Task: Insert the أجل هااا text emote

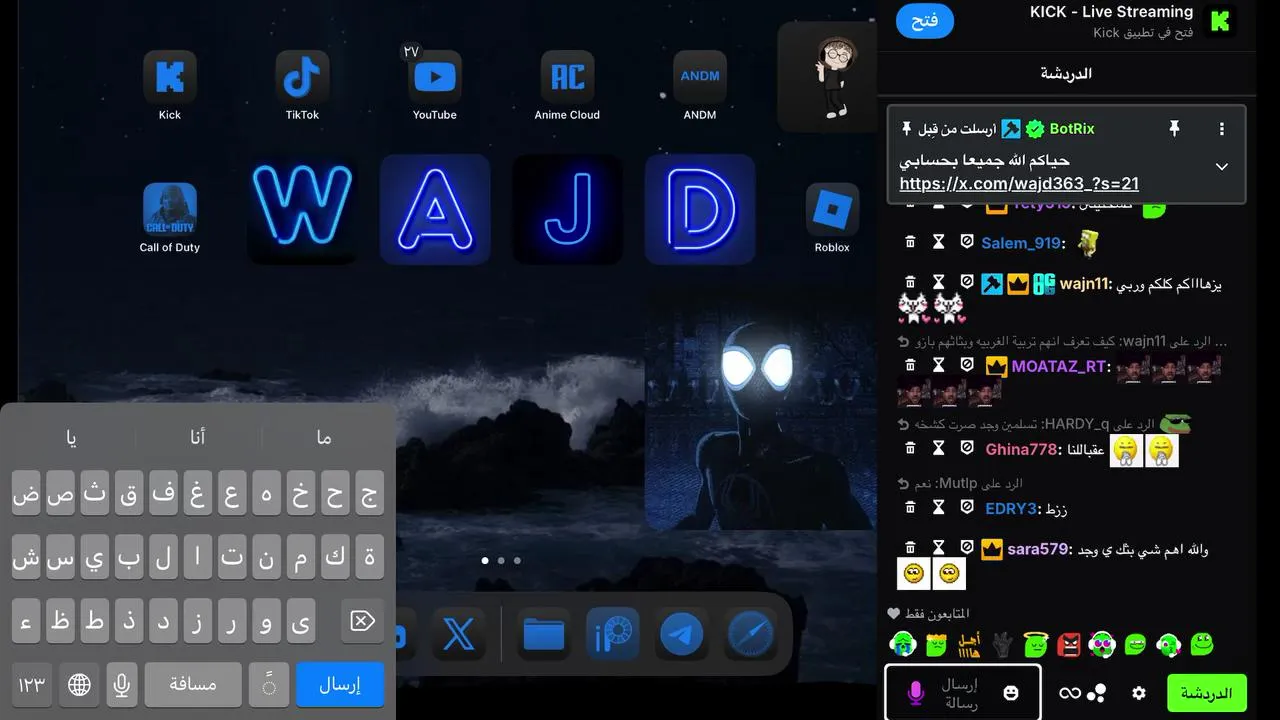Action: click(x=969, y=645)
